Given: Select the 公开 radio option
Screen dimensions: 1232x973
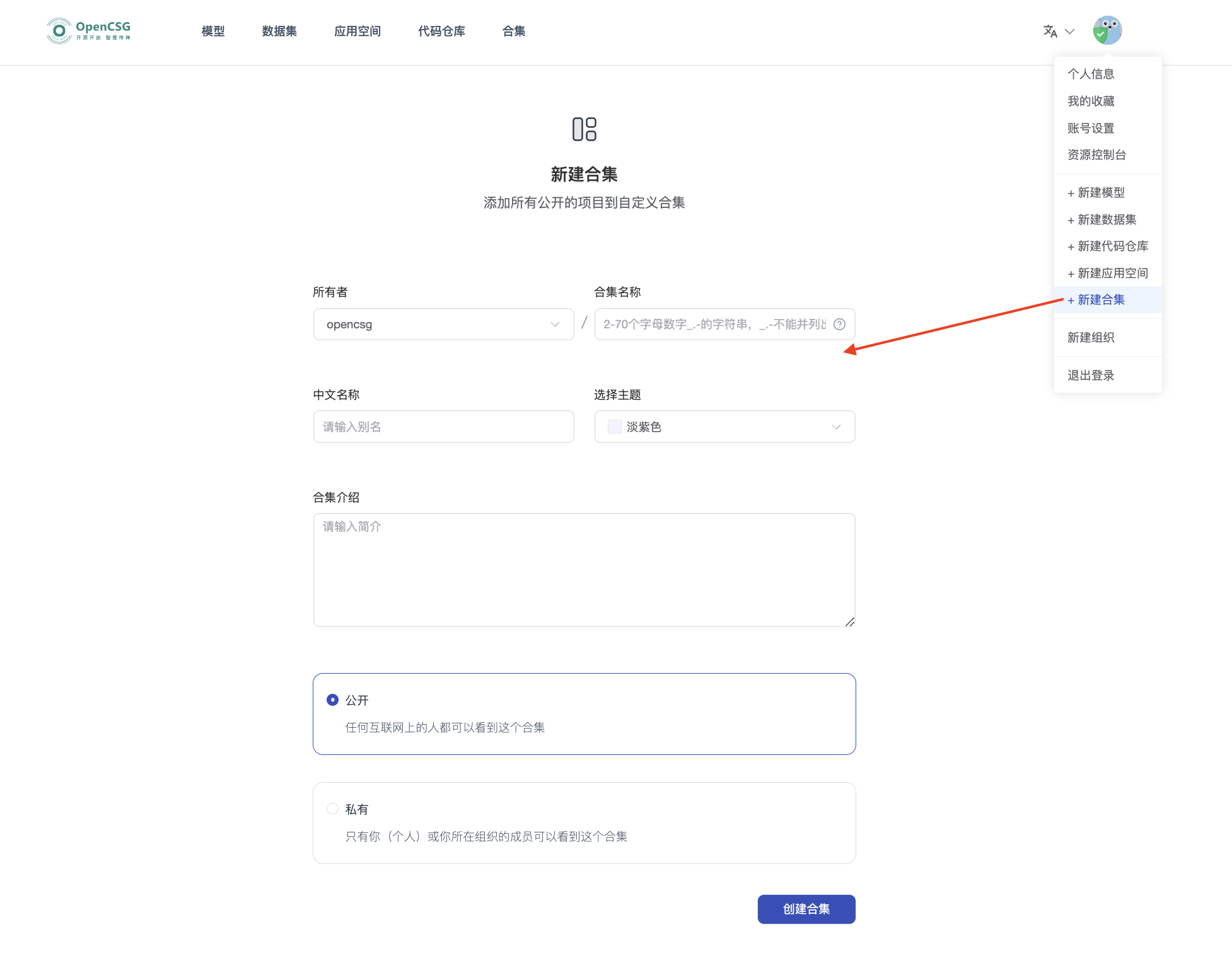Looking at the screenshot, I should click(332, 700).
